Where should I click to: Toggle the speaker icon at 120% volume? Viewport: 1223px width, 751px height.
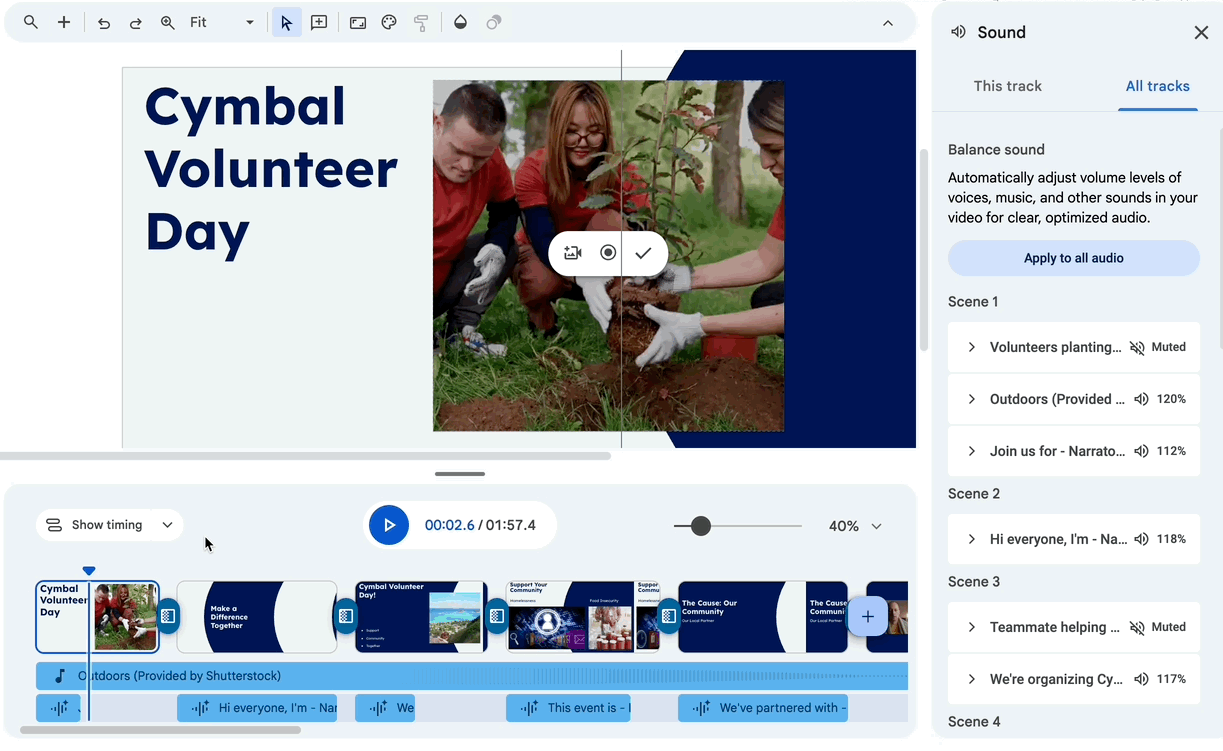click(x=1141, y=399)
